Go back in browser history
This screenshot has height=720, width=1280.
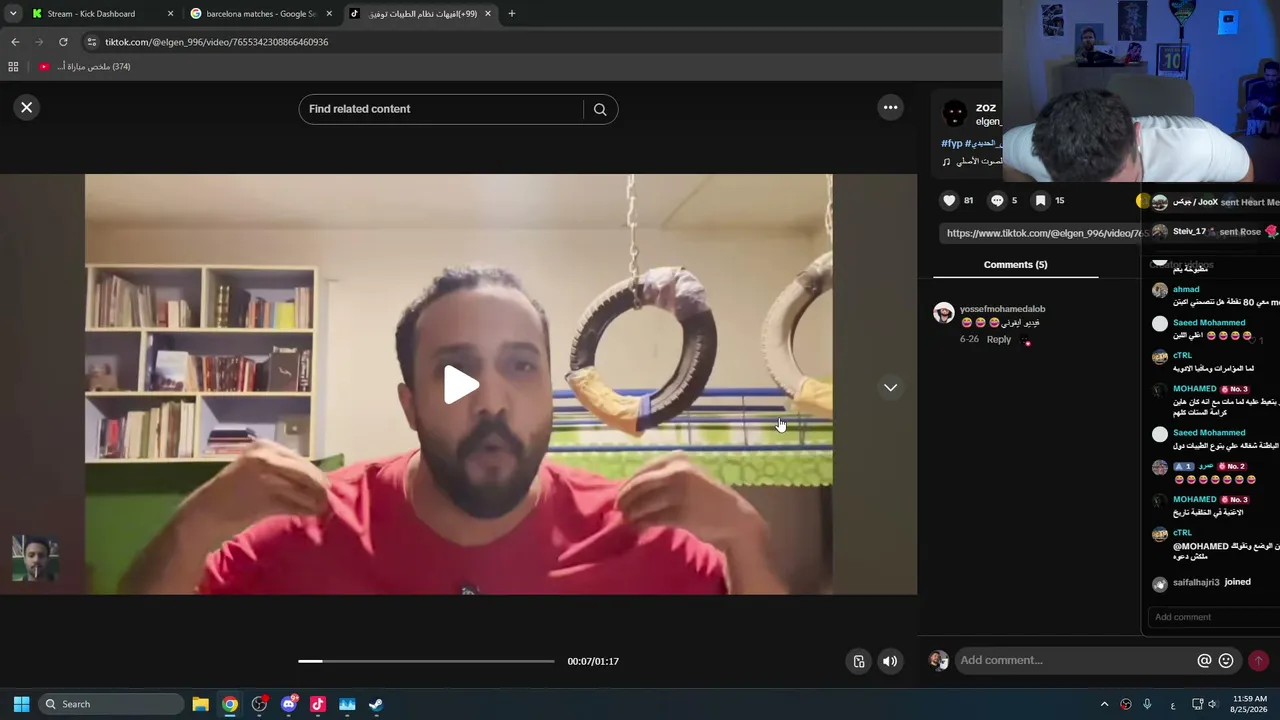(15, 42)
